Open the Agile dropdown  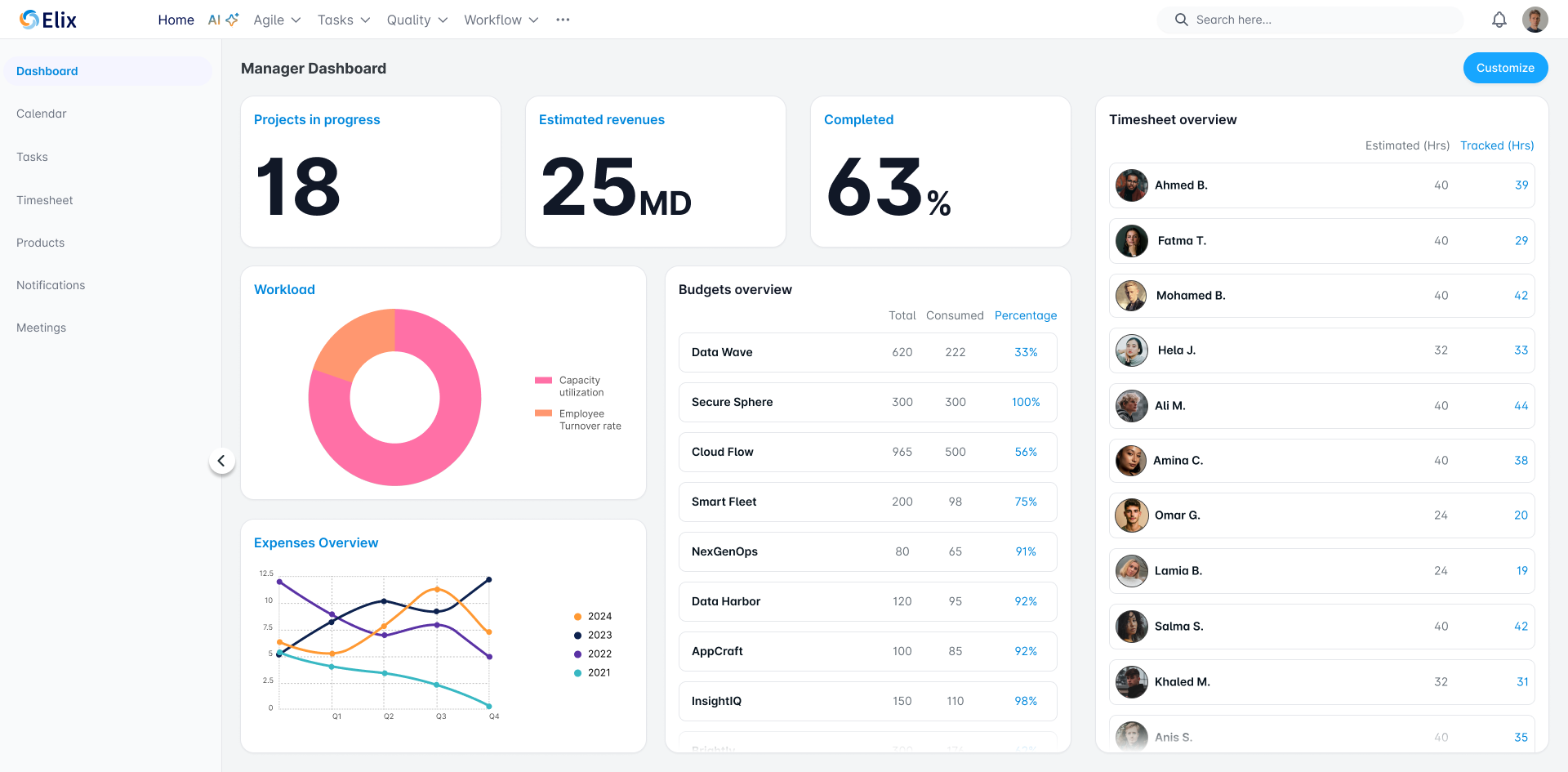[276, 20]
